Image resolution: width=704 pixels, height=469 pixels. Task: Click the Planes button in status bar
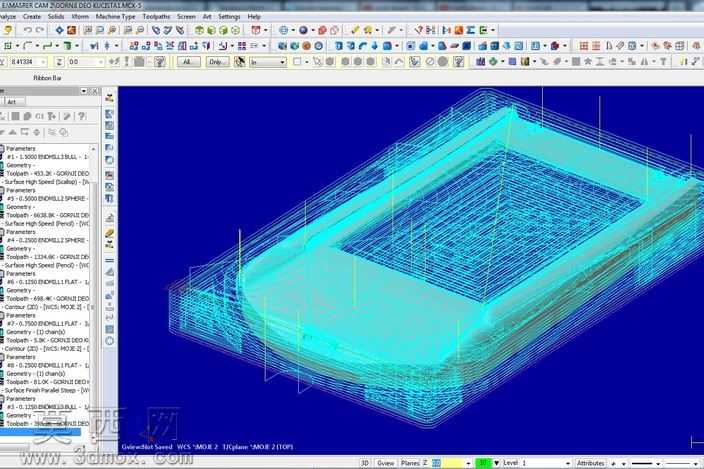click(x=410, y=463)
